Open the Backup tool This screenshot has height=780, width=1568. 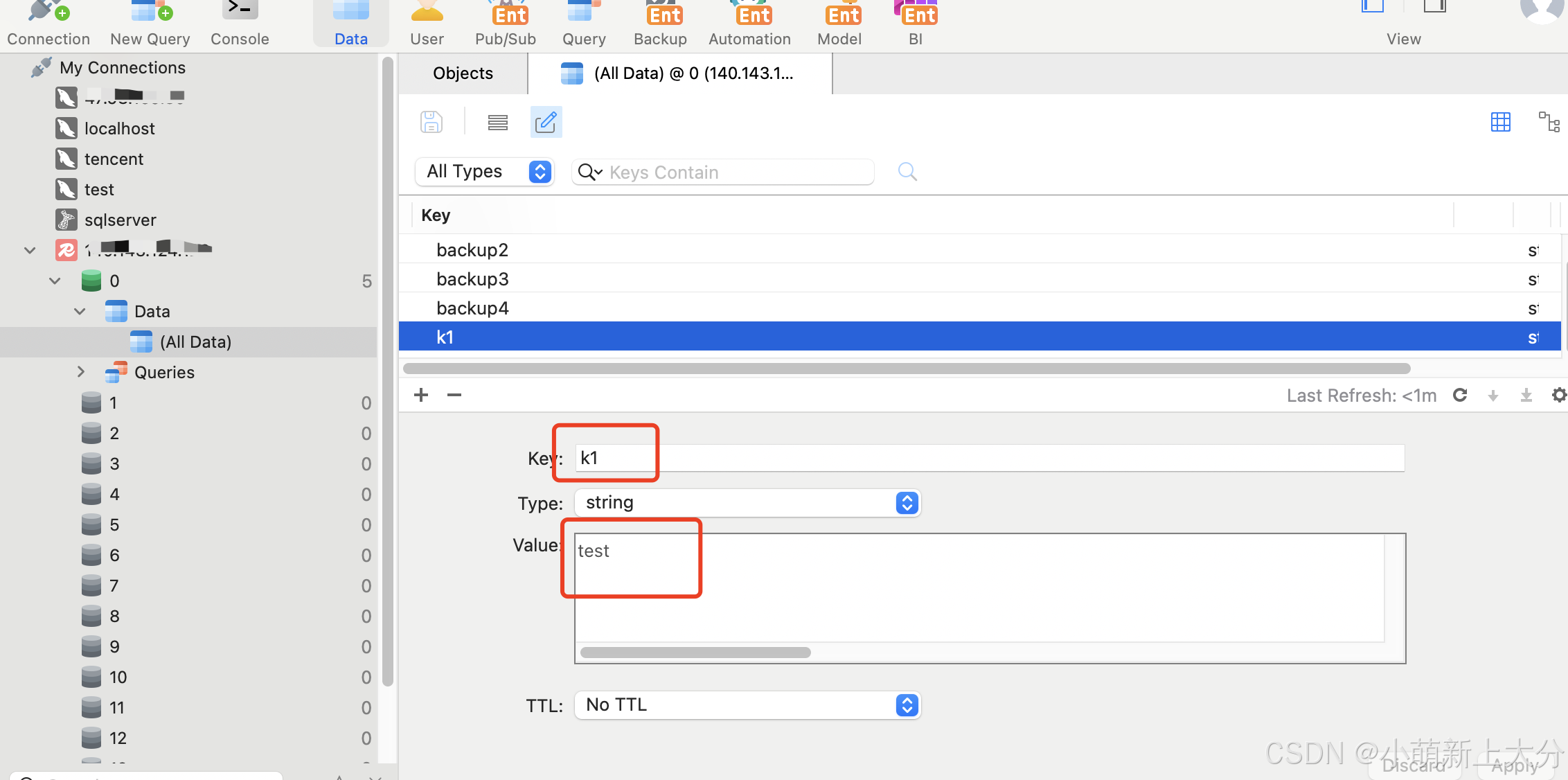click(x=660, y=24)
